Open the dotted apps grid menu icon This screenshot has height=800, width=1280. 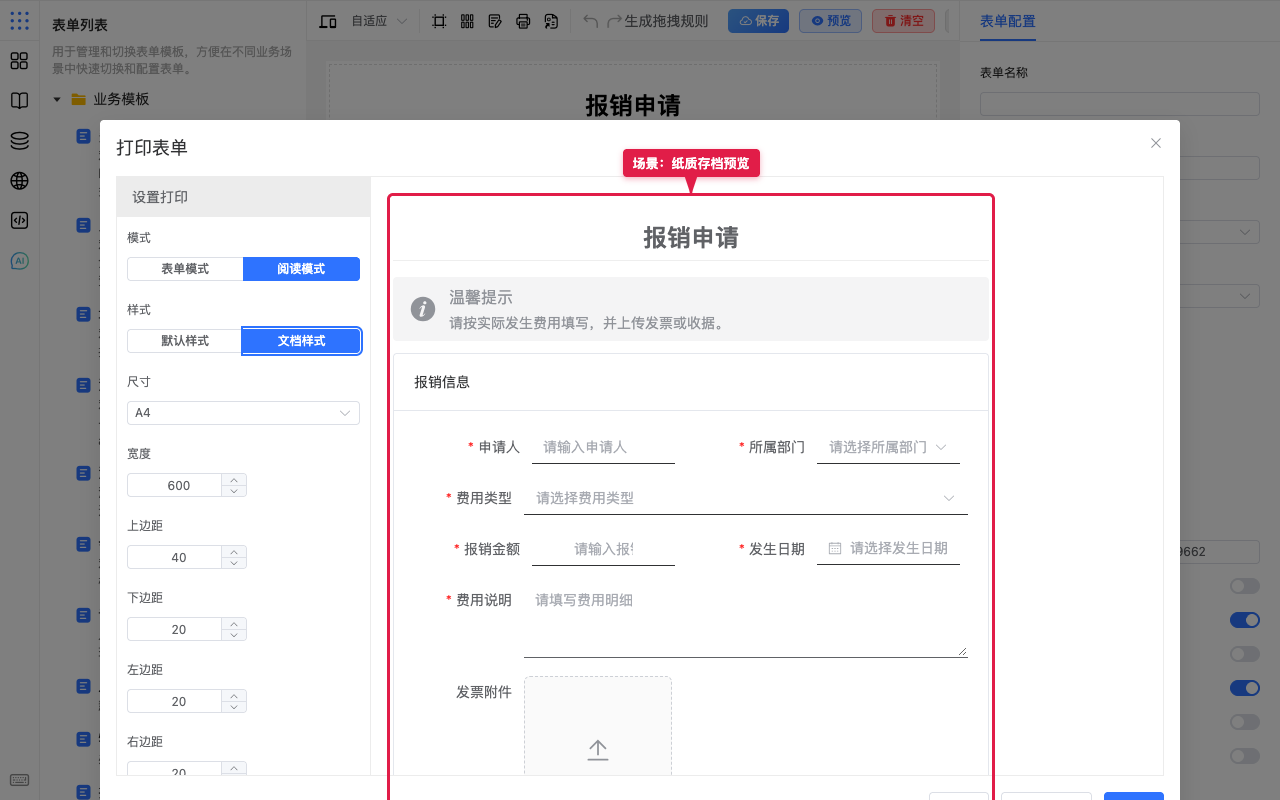[19, 20]
